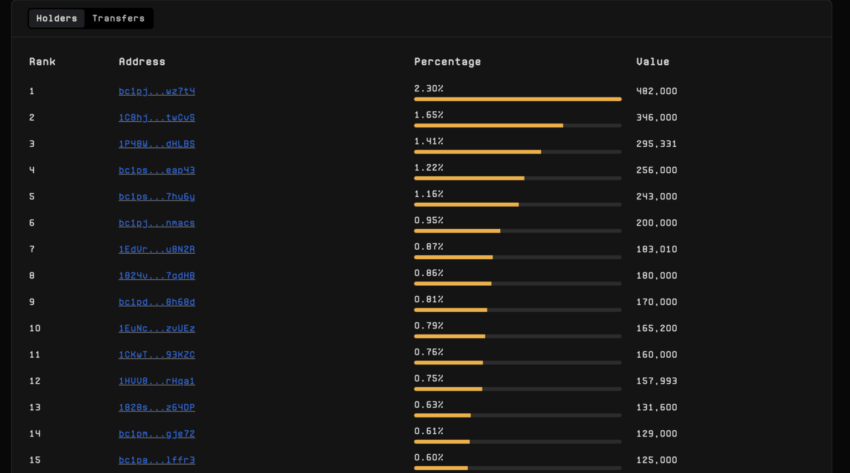Image resolution: width=850 pixels, height=473 pixels.
Task: Select the Holders tab
Action: 57,18
